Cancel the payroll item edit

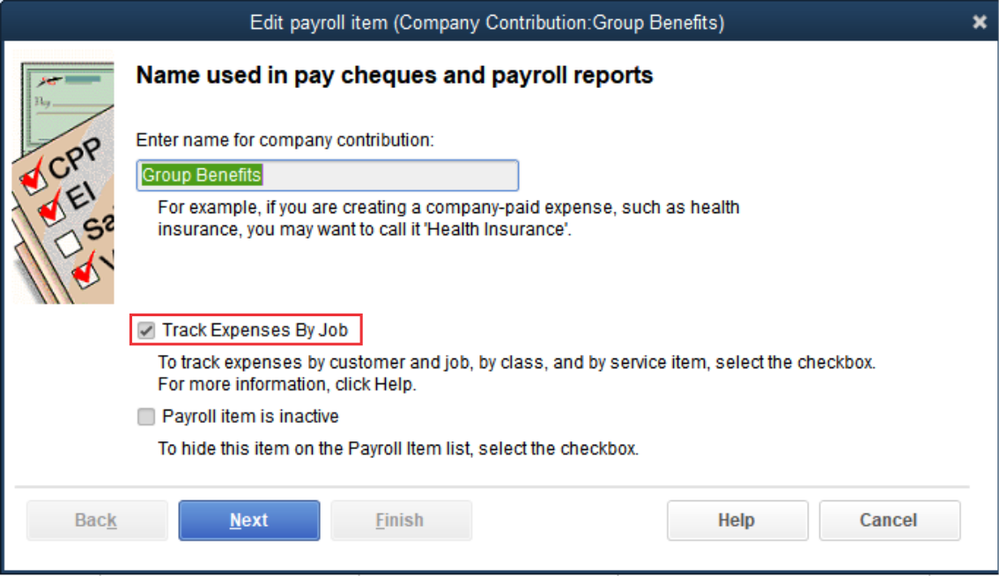889,520
